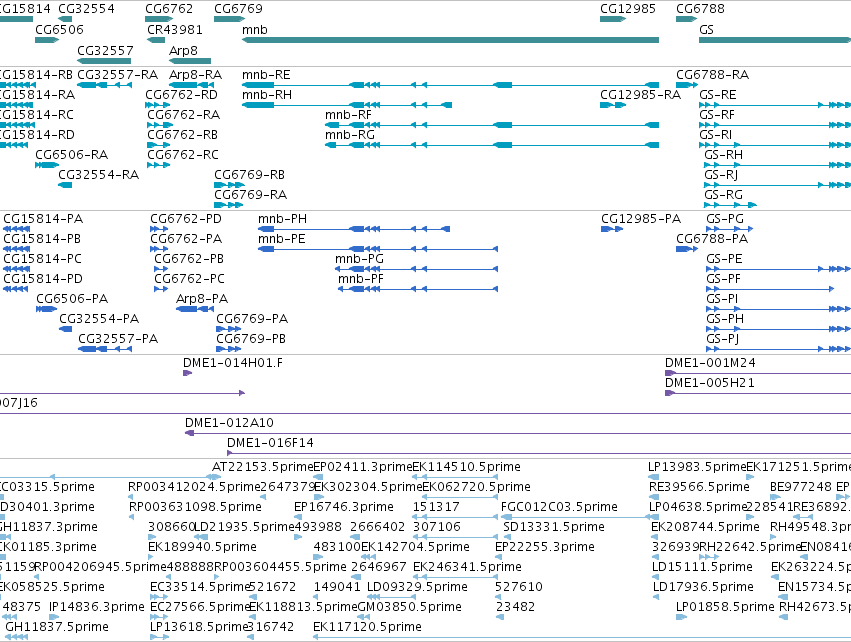Click transcript mnb-RF label
Image resolution: width=851 pixels, height=642 pixels.
348,115
